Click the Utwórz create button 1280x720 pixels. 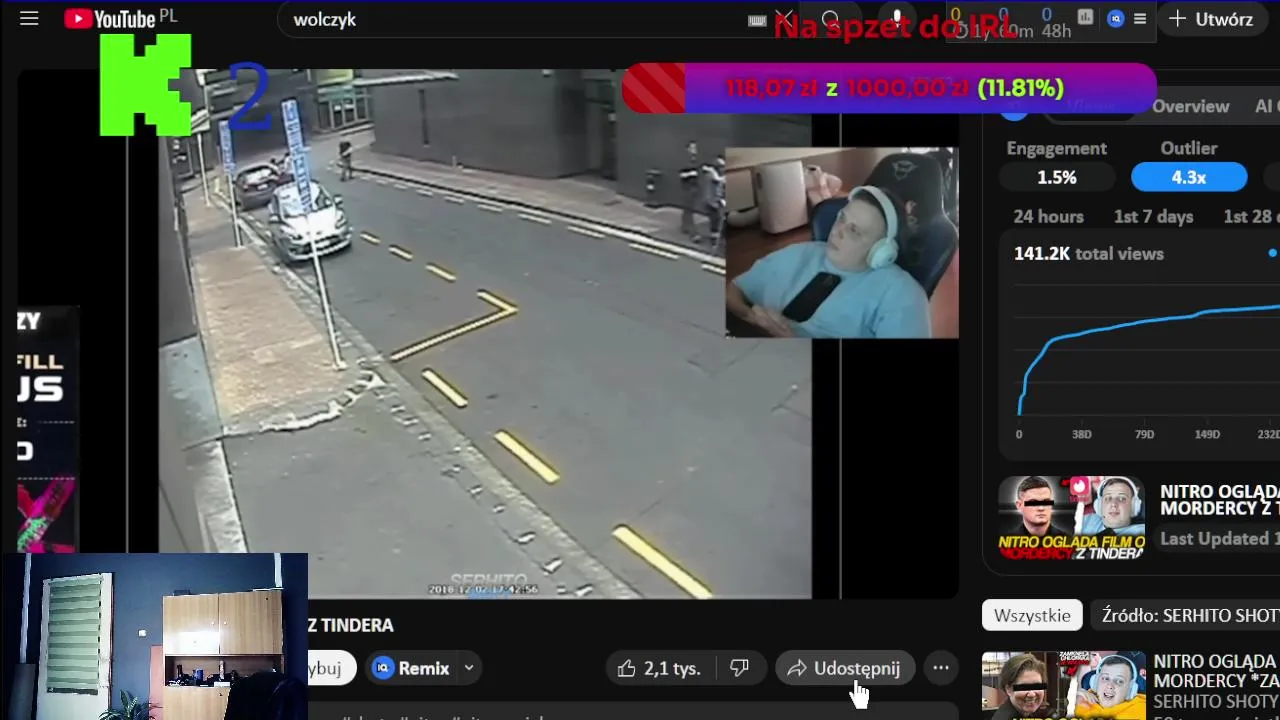[1210, 19]
